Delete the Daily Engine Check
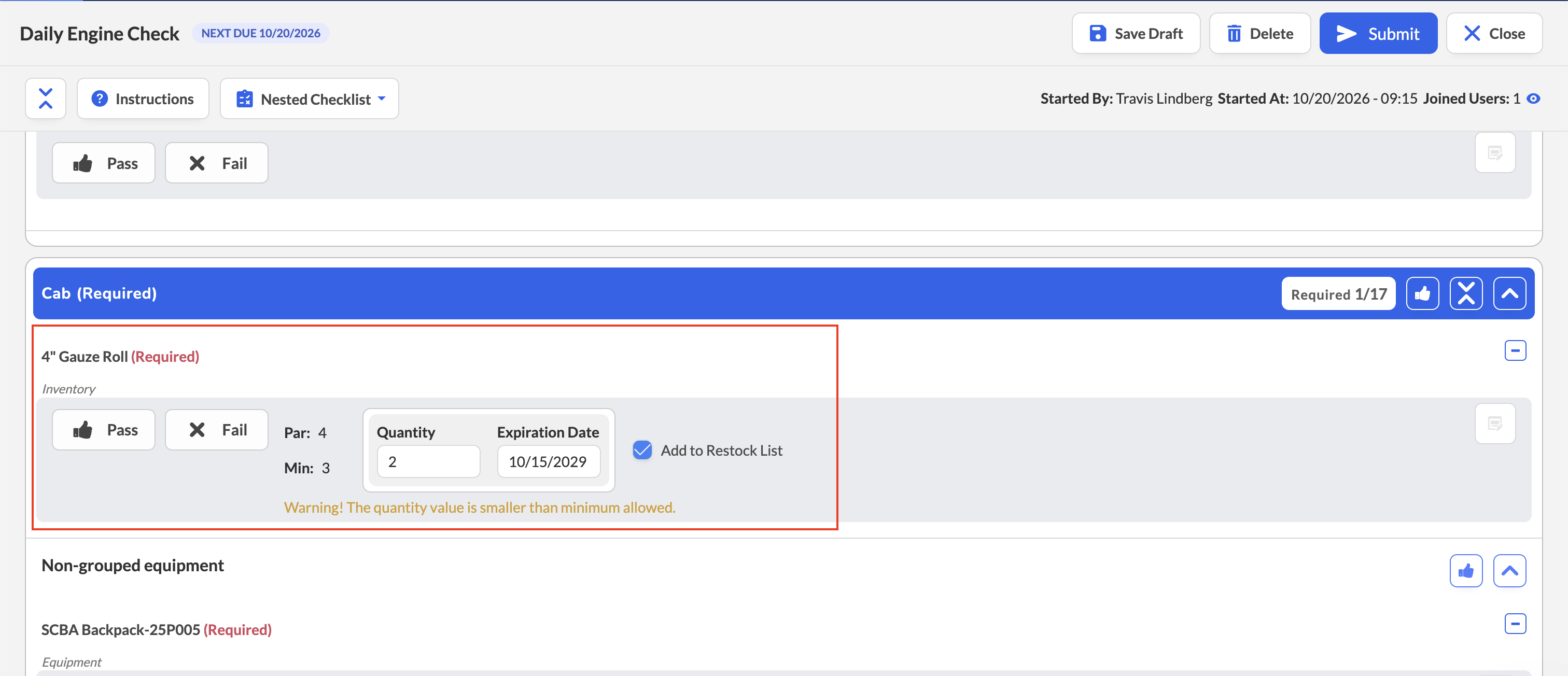Screen dimensions: 1568x676 click(x=1259, y=34)
